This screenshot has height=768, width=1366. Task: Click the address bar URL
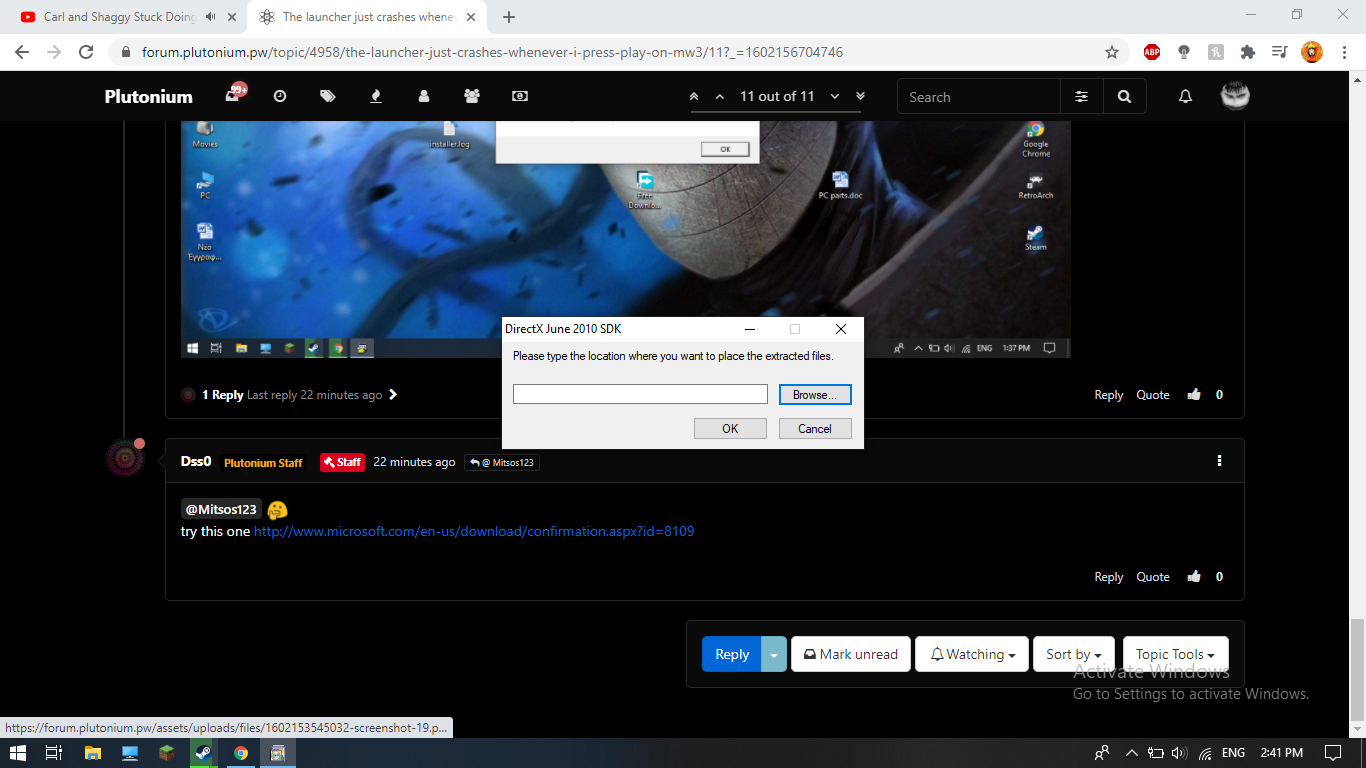(x=492, y=52)
